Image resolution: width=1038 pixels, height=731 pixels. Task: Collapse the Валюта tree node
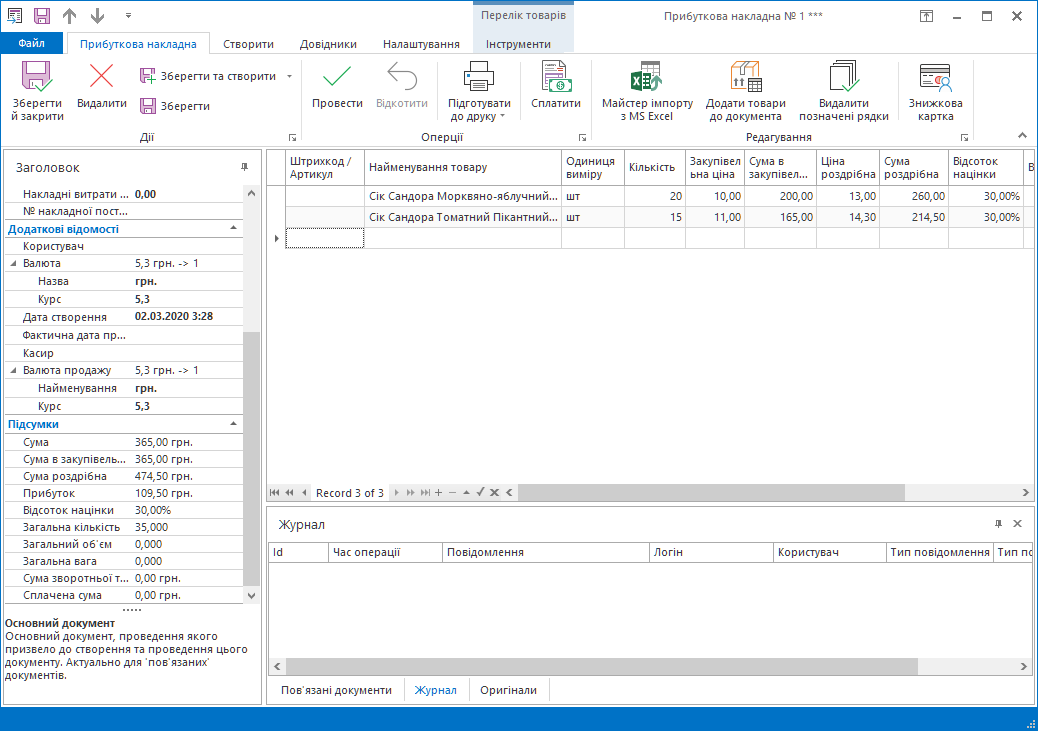point(14,263)
